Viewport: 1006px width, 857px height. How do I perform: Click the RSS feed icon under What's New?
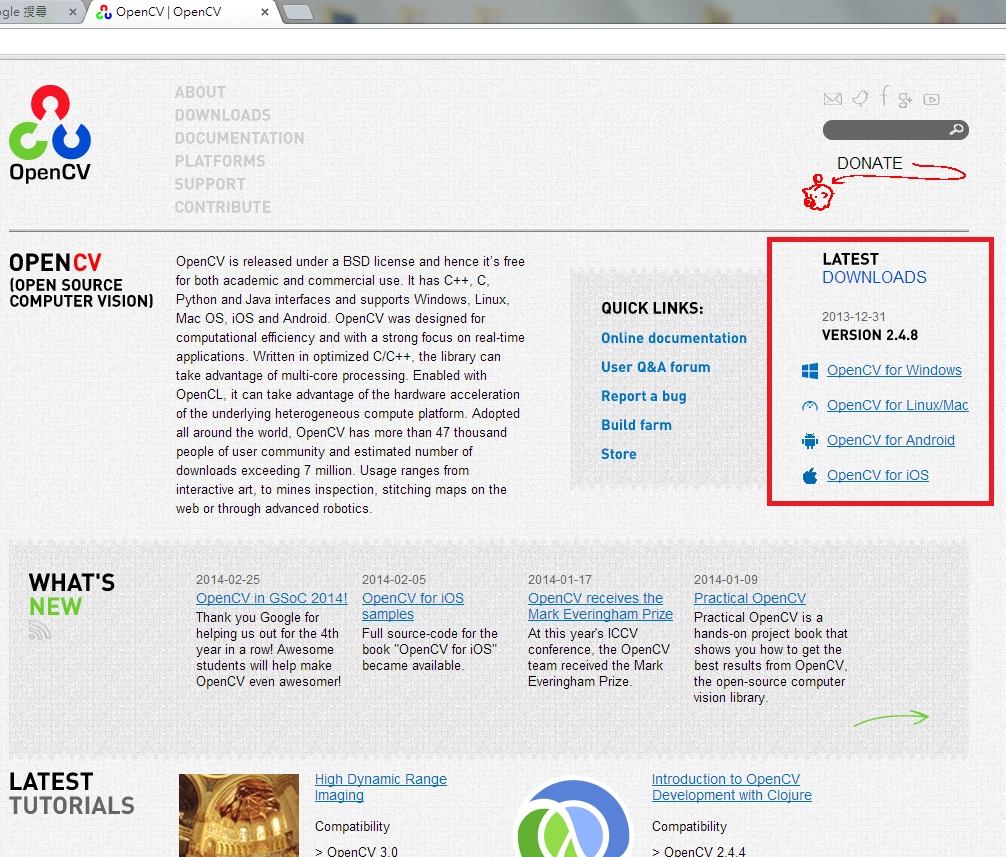point(40,630)
